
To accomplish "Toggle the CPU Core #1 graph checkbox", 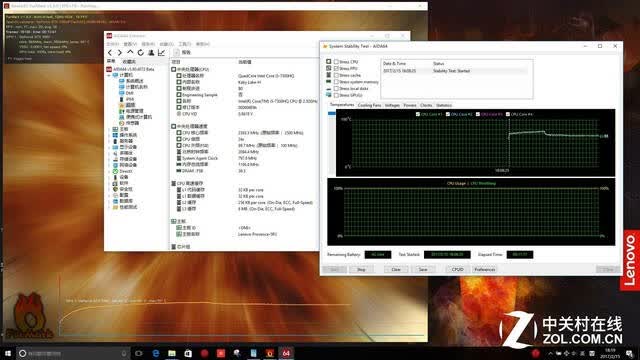I will (x=418, y=114).
